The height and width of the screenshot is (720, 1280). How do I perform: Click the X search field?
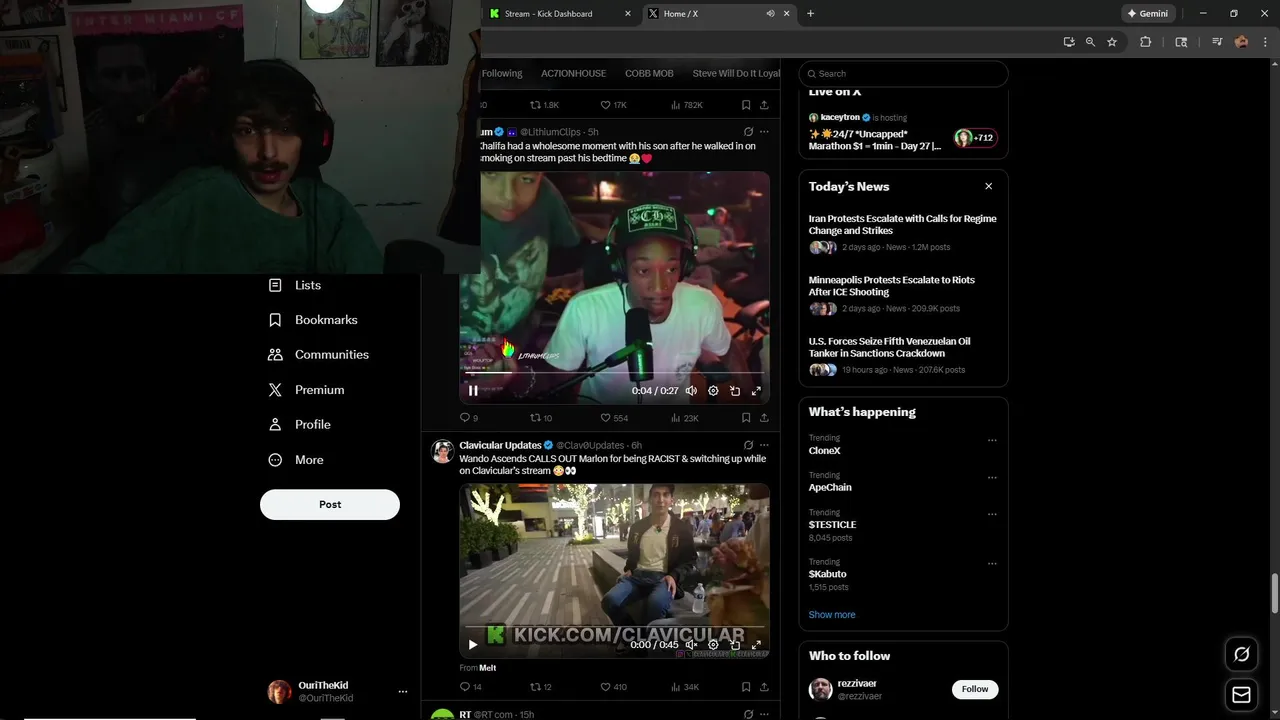tap(904, 73)
